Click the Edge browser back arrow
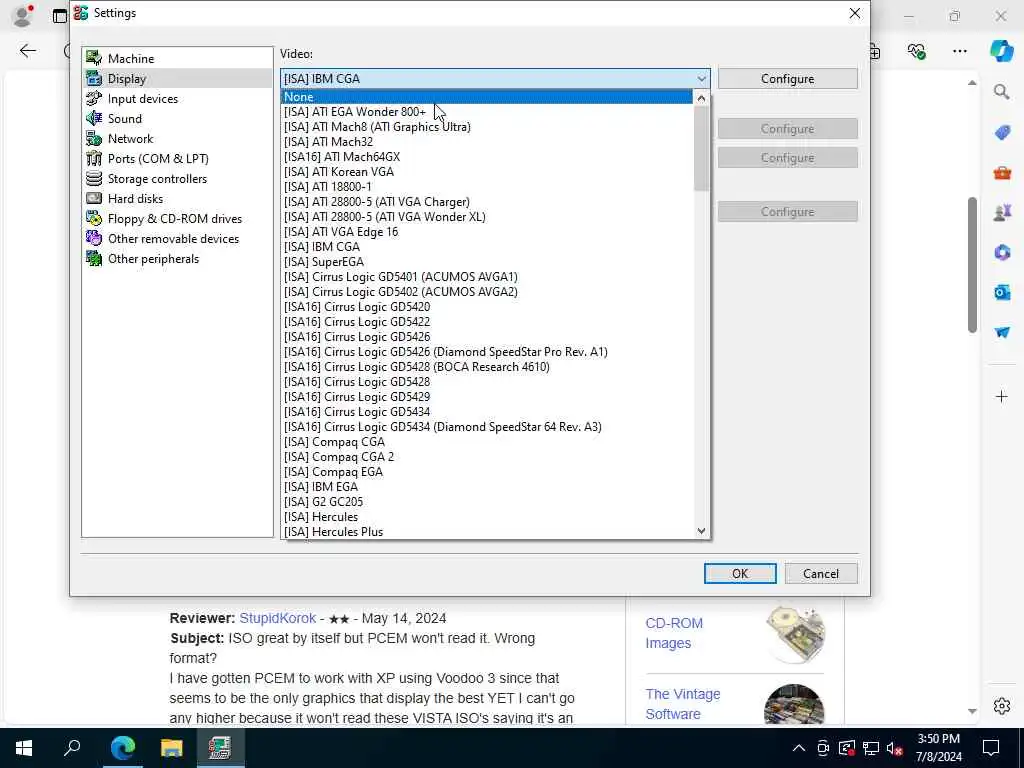The height and width of the screenshot is (768, 1024). coord(27,51)
